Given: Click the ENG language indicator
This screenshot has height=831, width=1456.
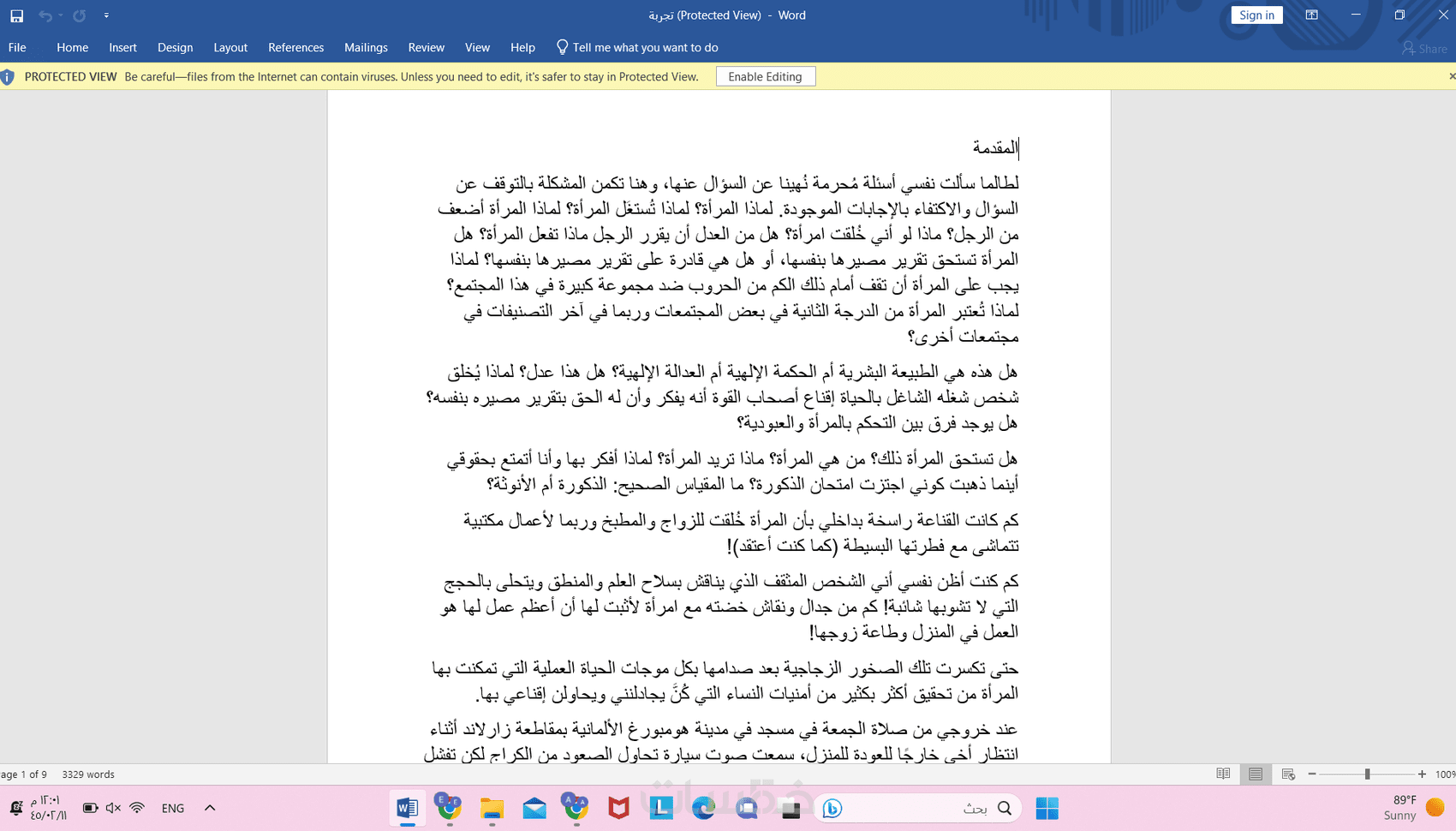Looking at the screenshot, I should coord(173,808).
